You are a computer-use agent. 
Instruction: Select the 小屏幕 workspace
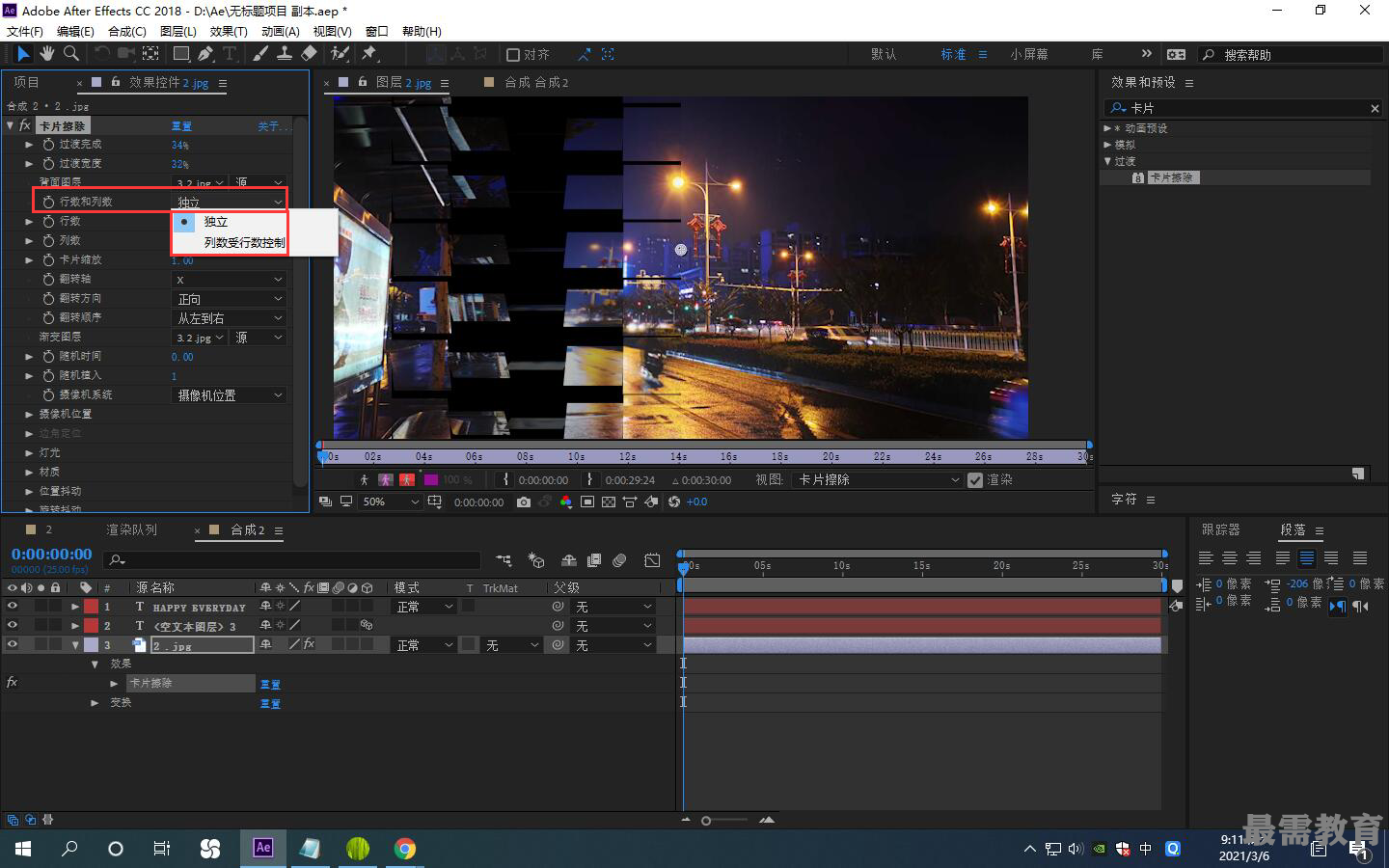point(1029,54)
